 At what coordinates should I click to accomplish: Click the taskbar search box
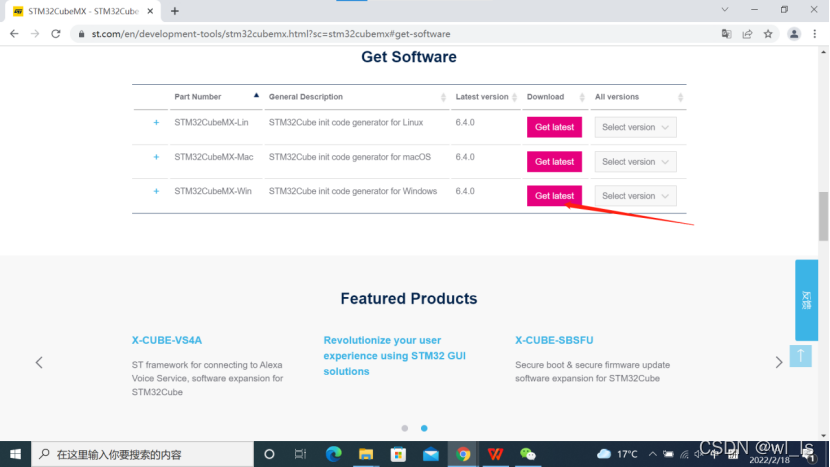pyautogui.click(x=143, y=454)
